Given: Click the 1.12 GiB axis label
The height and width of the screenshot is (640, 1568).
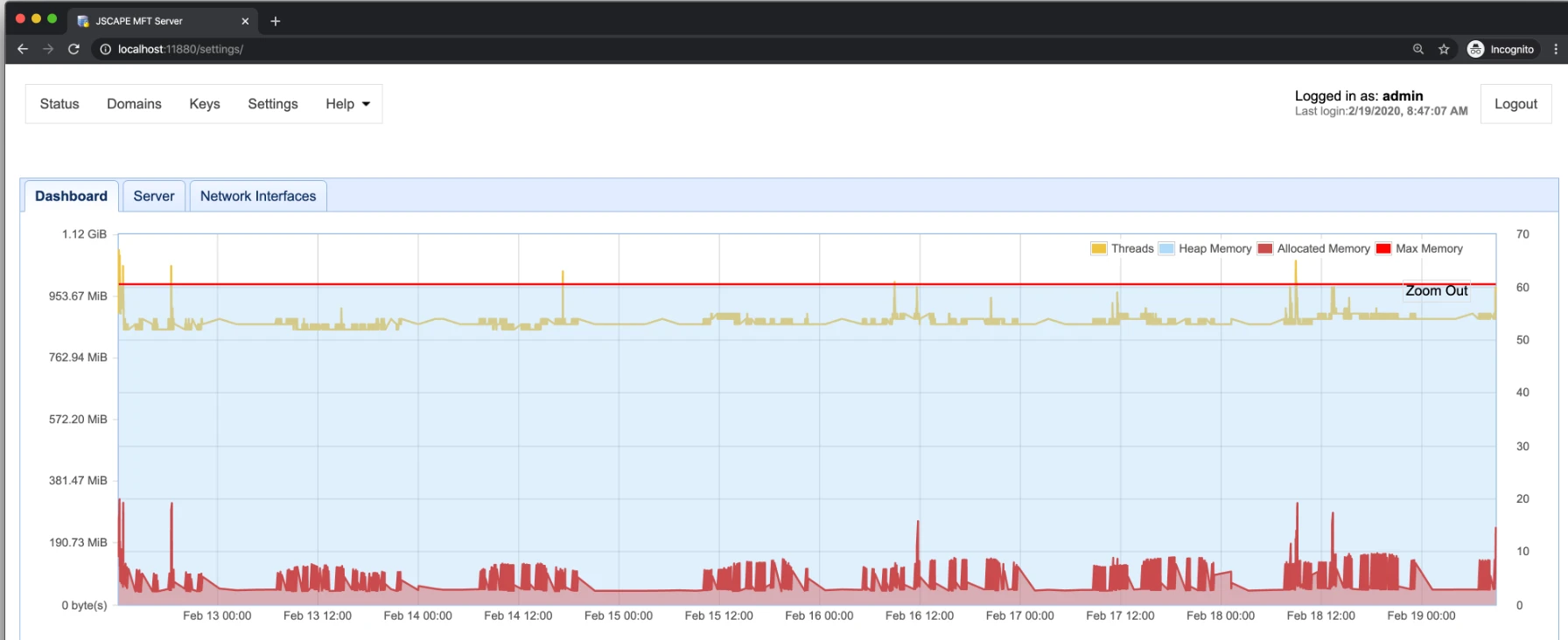Looking at the screenshot, I should [x=84, y=234].
